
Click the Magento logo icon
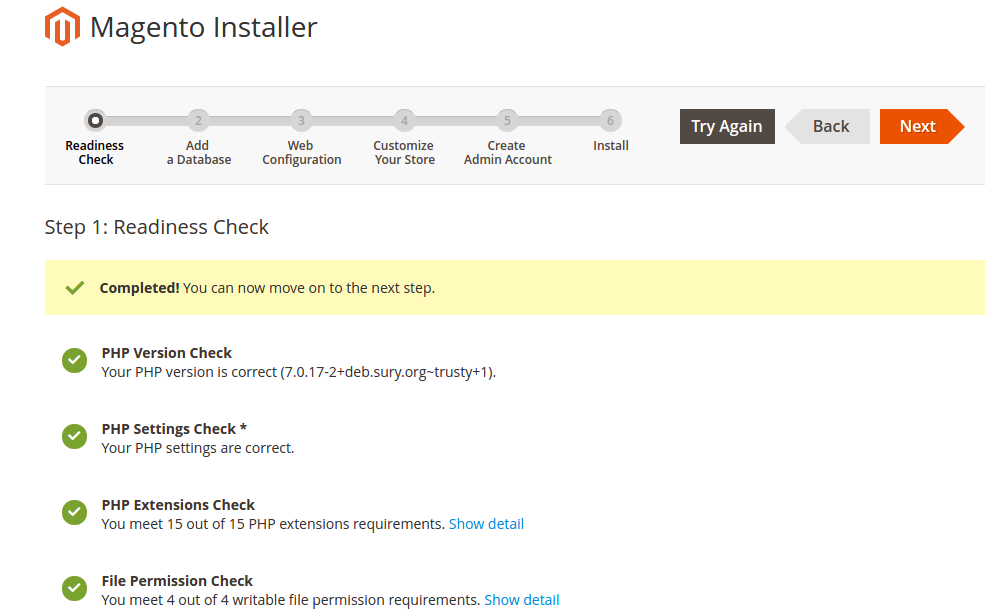(62, 27)
